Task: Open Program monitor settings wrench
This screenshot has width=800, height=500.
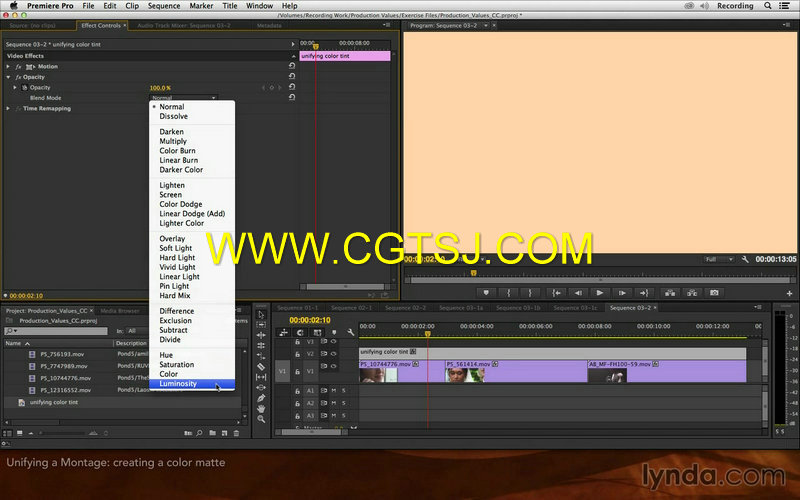Action: [x=745, y=259]
